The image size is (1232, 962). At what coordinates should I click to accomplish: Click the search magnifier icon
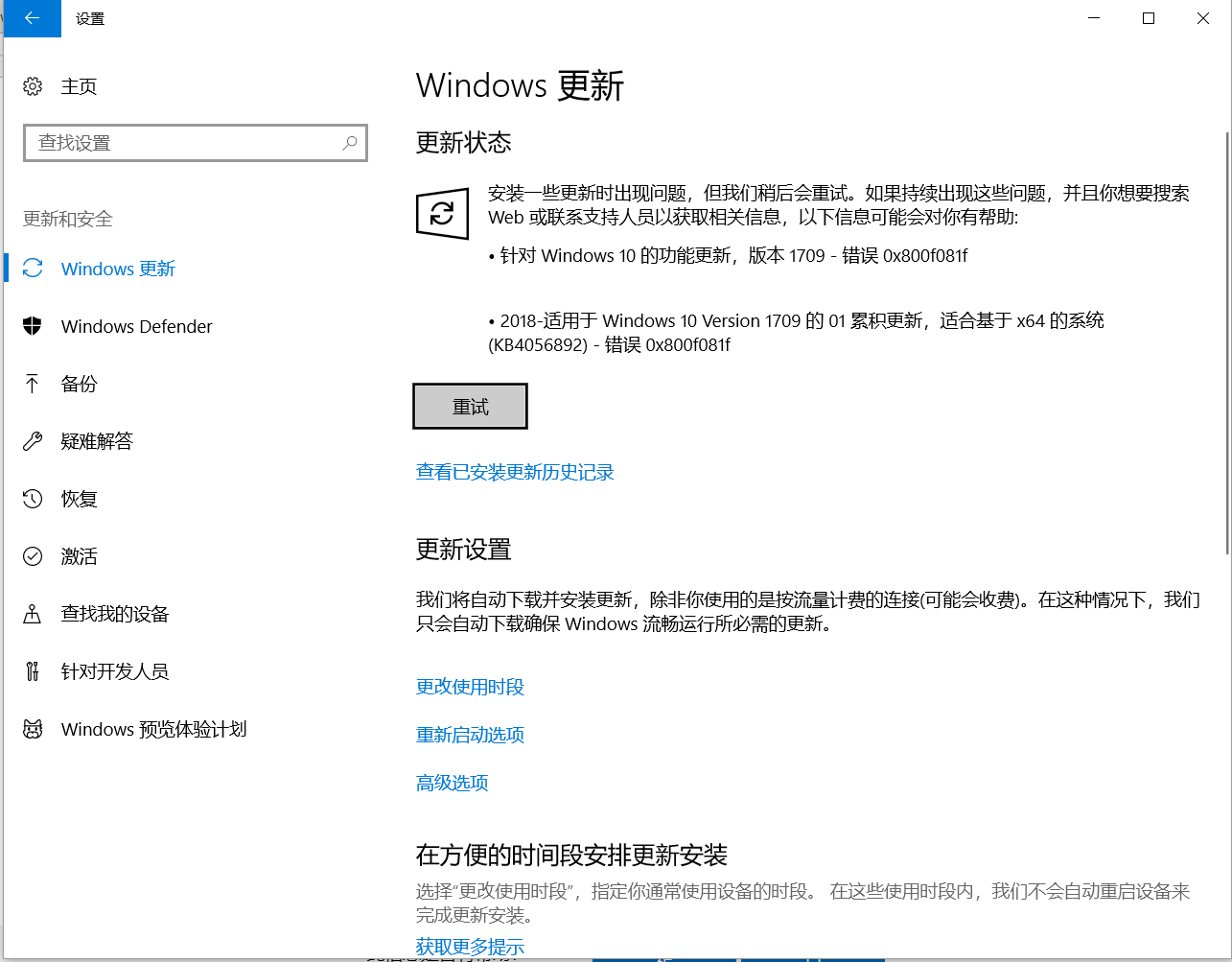point(350,143)
